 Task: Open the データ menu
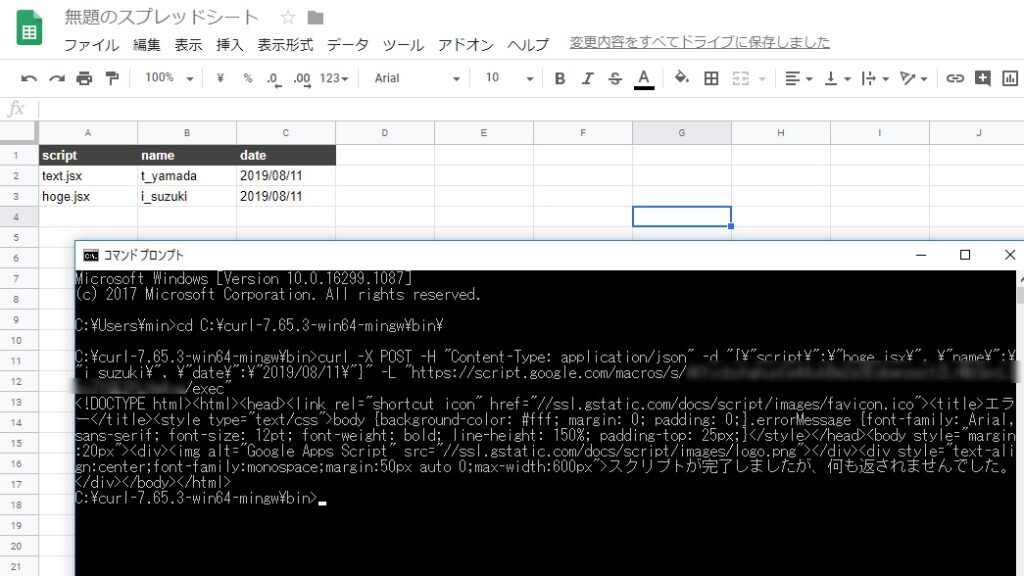point(347,45)
